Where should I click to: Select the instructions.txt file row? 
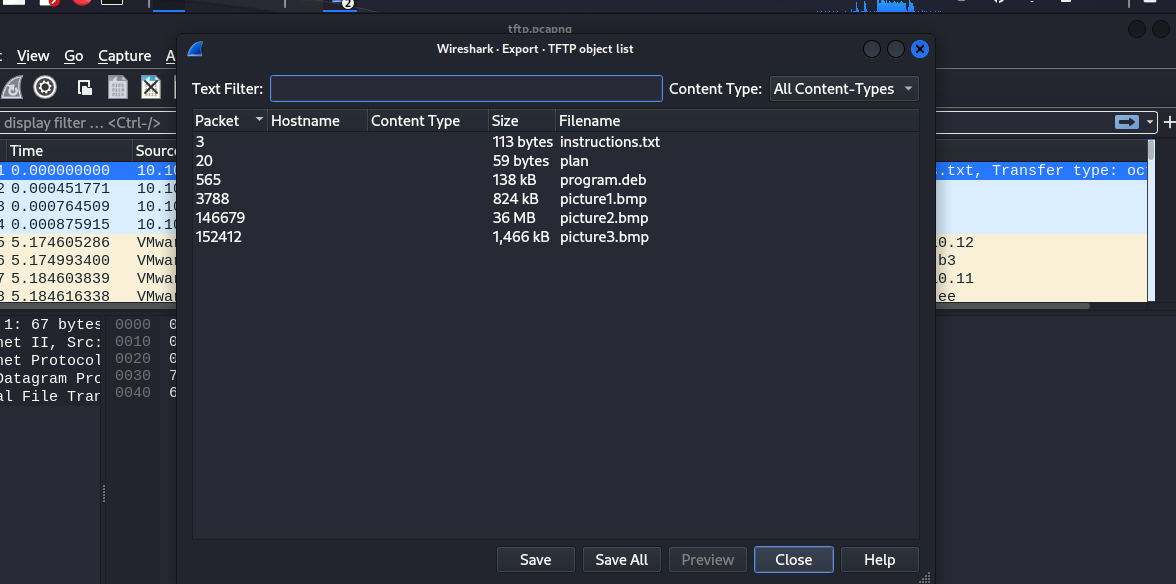(x=556, y=142)
